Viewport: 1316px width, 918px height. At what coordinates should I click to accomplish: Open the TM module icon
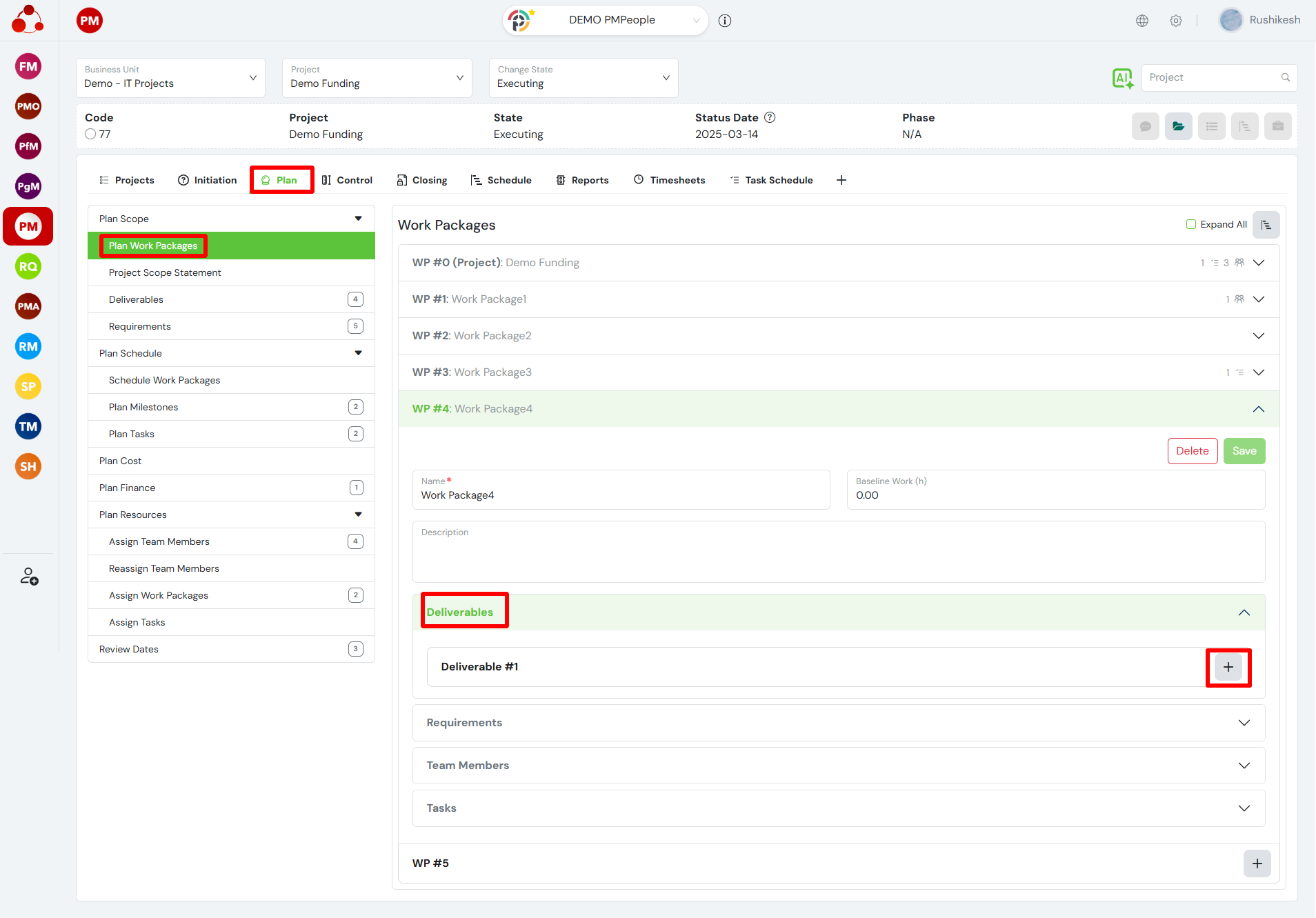tap(28, 427)
